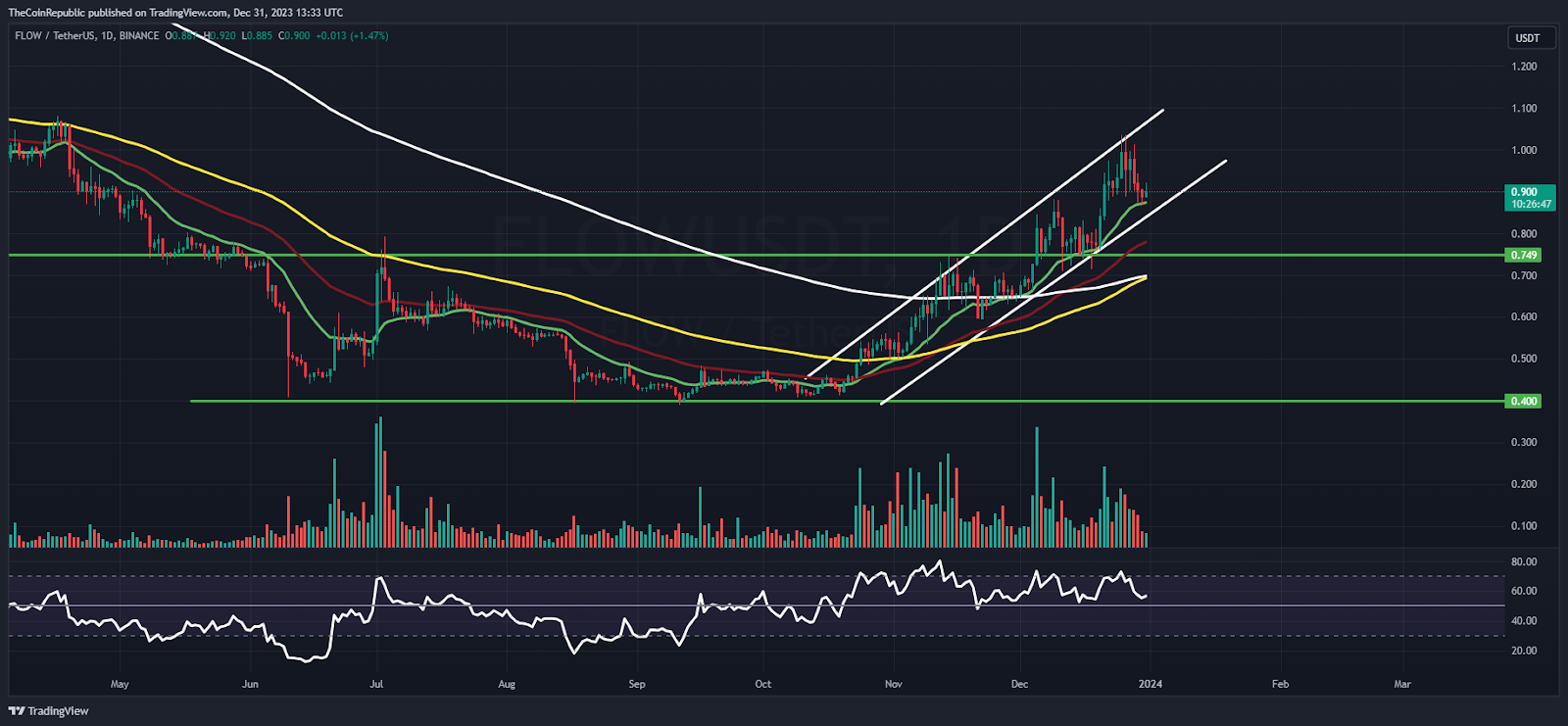Viewport: 1568px width, 726px height.
Task: Click the Aug label on time axis
Action: click(507, 684)
